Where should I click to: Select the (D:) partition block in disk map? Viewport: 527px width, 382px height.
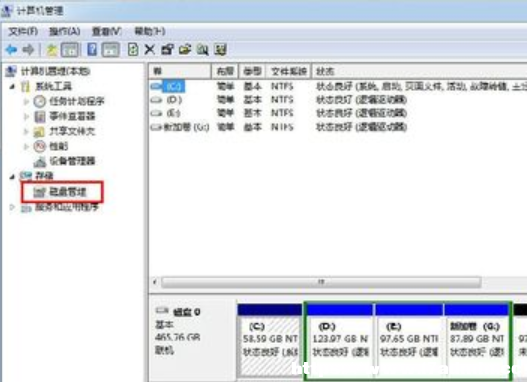coord(340,340)
